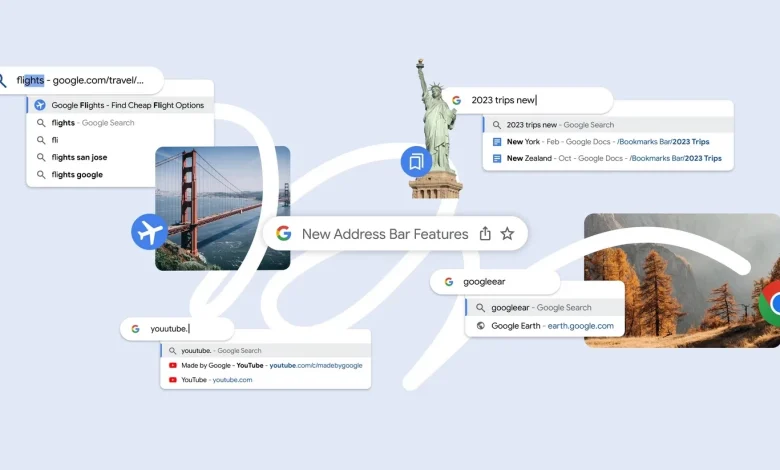This screenshot has height=470, width=780.
Task: Click the Google G icon in the '2023 trips new' bar
Action: coord(456,100)
